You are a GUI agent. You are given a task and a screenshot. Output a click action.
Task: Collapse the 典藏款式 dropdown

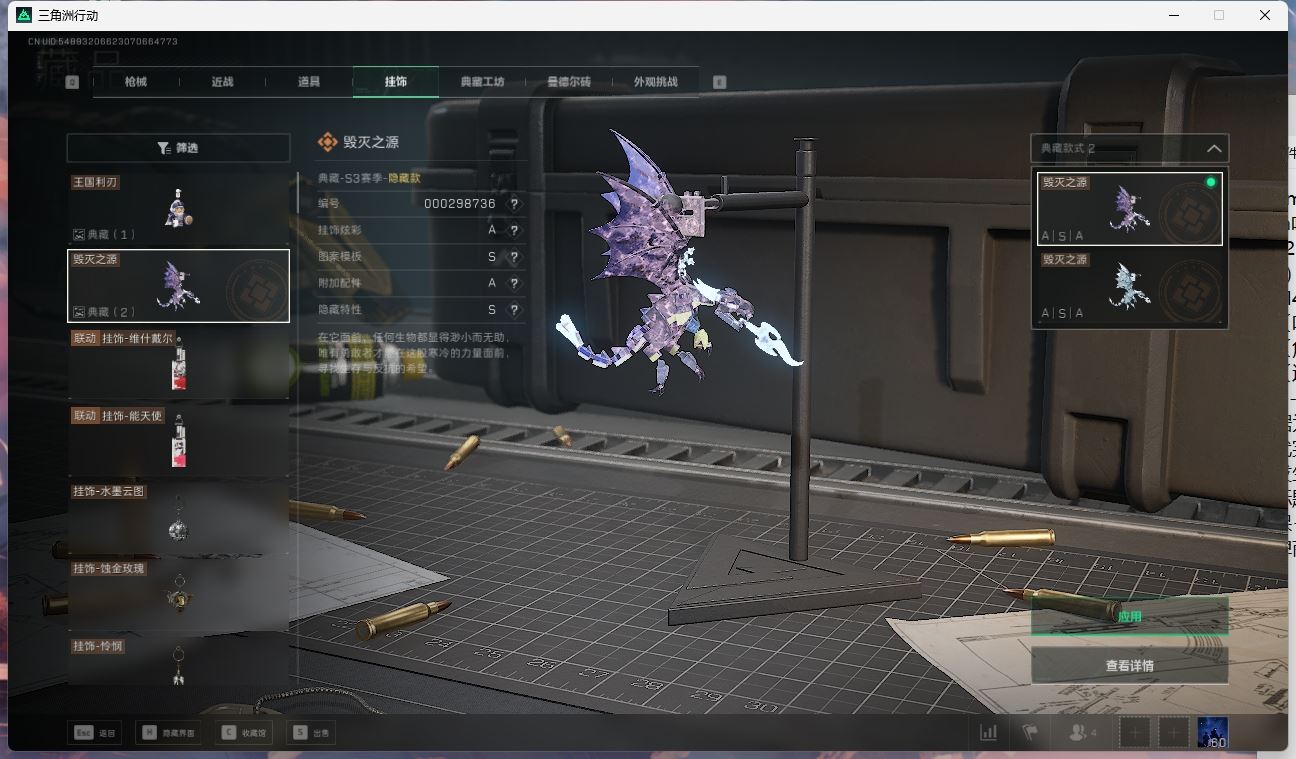(x=1214, y=149)
